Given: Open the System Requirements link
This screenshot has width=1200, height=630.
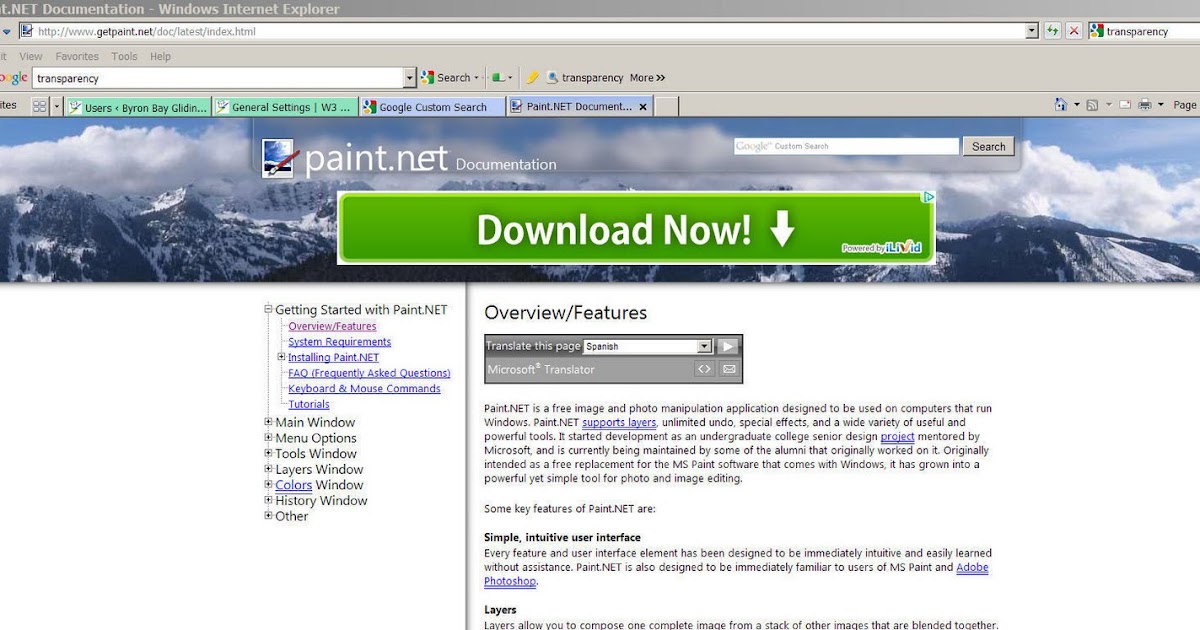Looking at the screenshot, I should 339,342.
